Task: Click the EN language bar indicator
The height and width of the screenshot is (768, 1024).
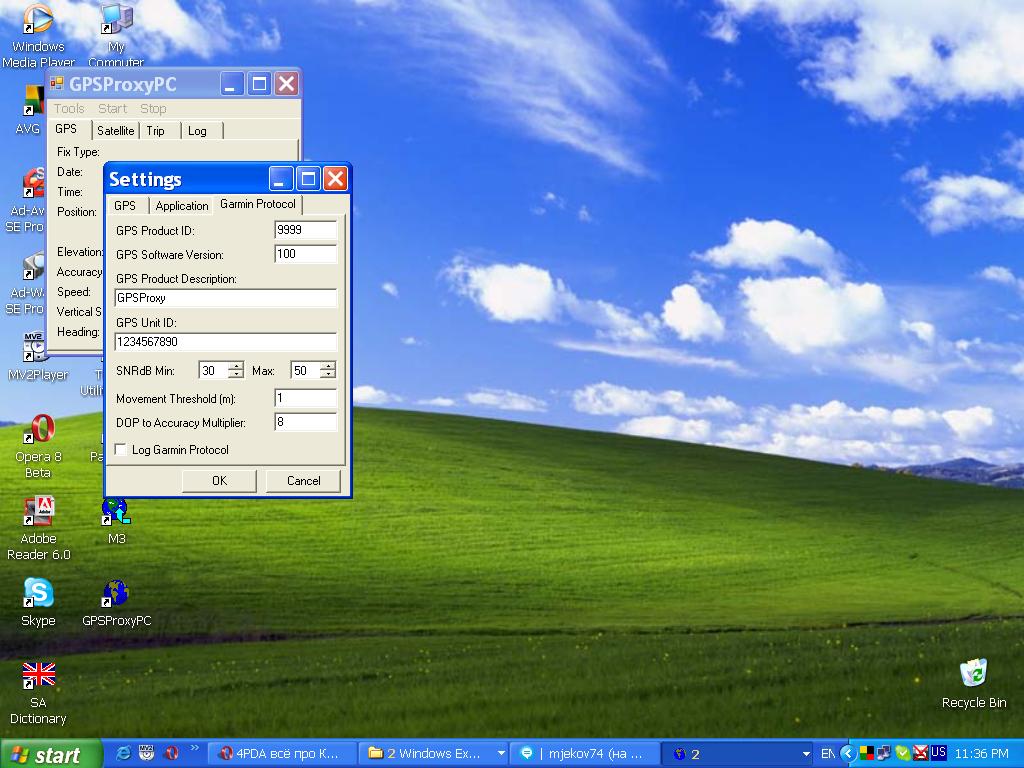Action: point(827,754)
